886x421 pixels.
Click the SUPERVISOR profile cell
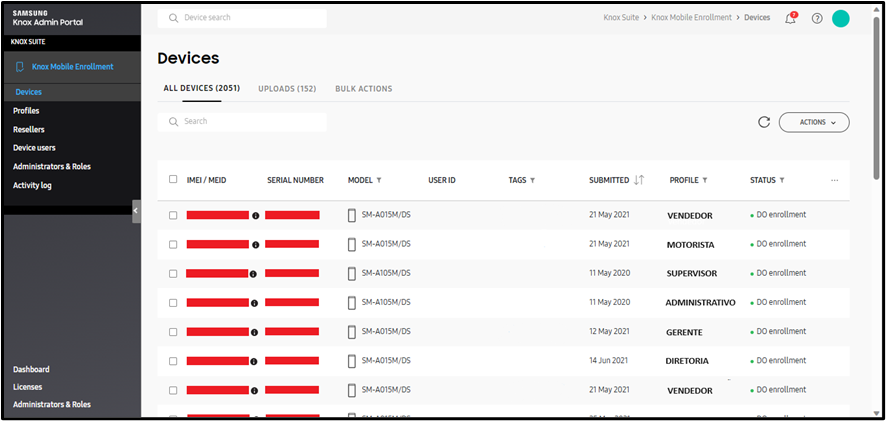click(692, 274)
